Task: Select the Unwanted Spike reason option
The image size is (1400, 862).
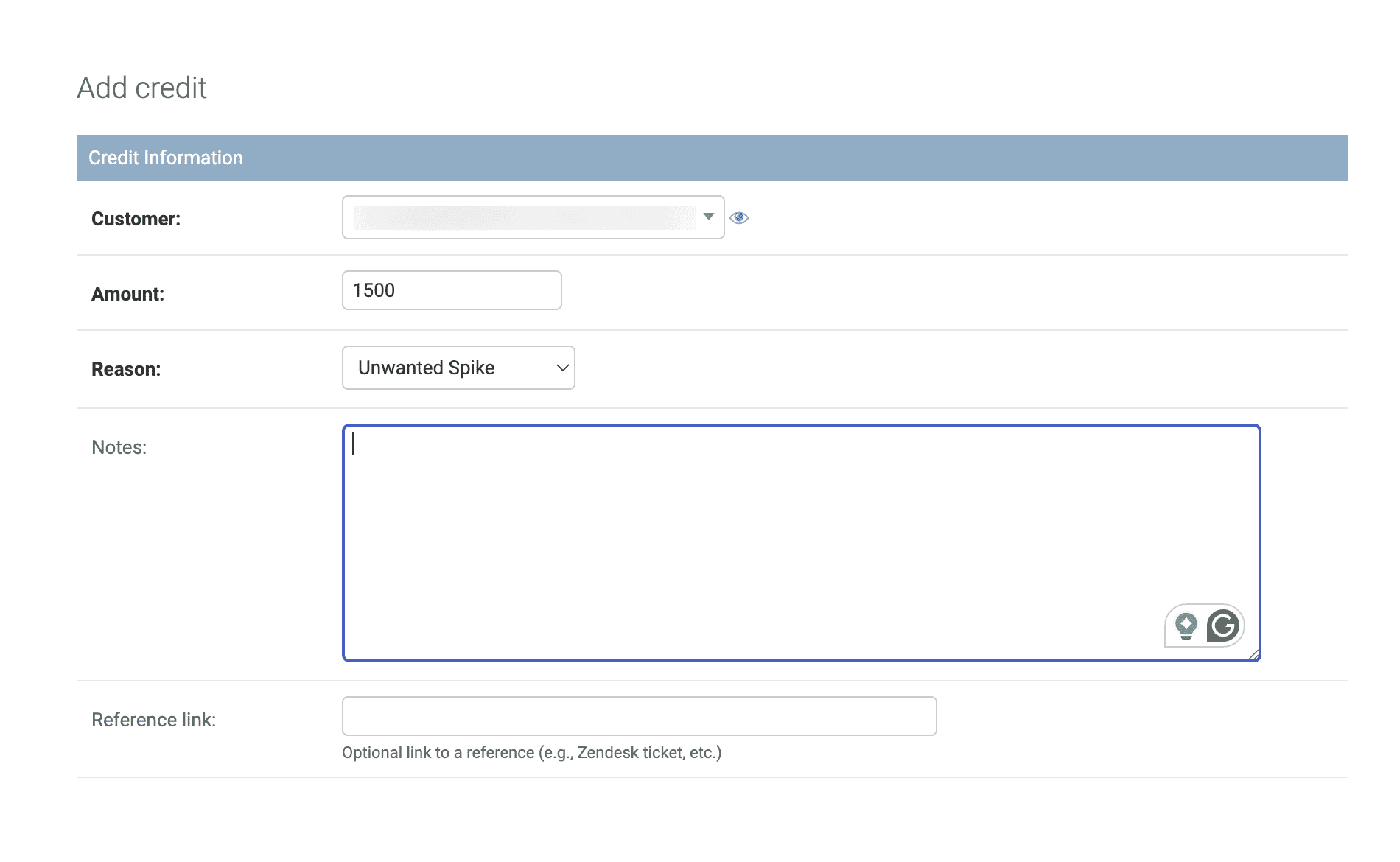Action: 425,367
